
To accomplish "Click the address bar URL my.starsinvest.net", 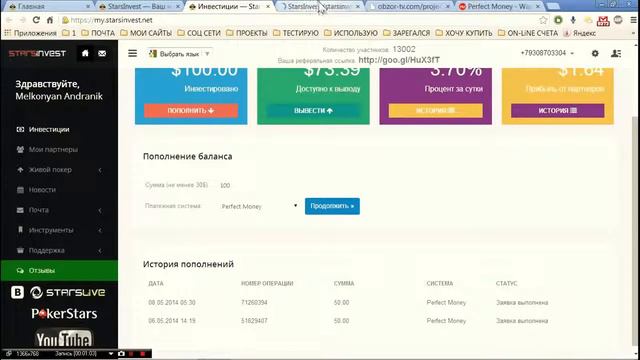I will tap(111, 20).
